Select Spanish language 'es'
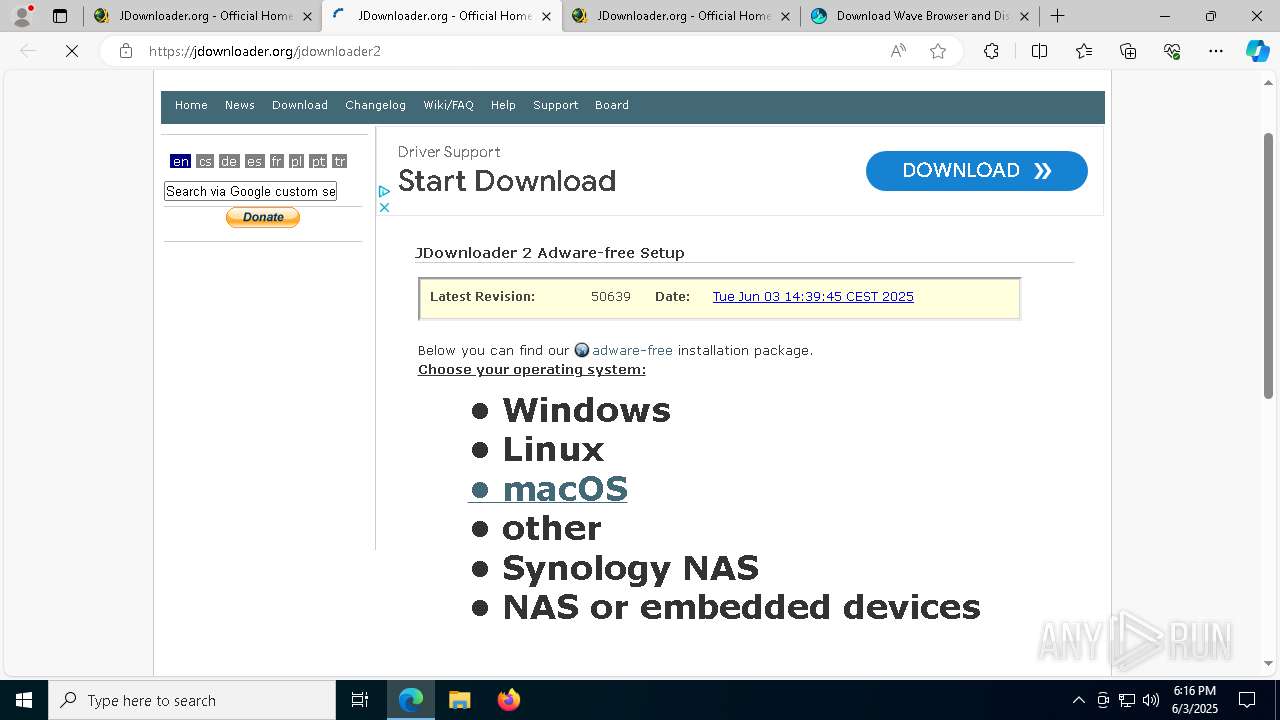This screenshot has height=720, width=1280. coord(254,161)
